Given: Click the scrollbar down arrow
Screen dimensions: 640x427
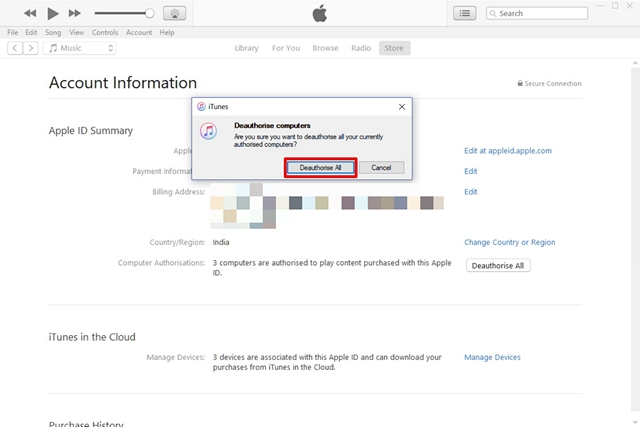Looking at the screenshot, I should [635, 423].
